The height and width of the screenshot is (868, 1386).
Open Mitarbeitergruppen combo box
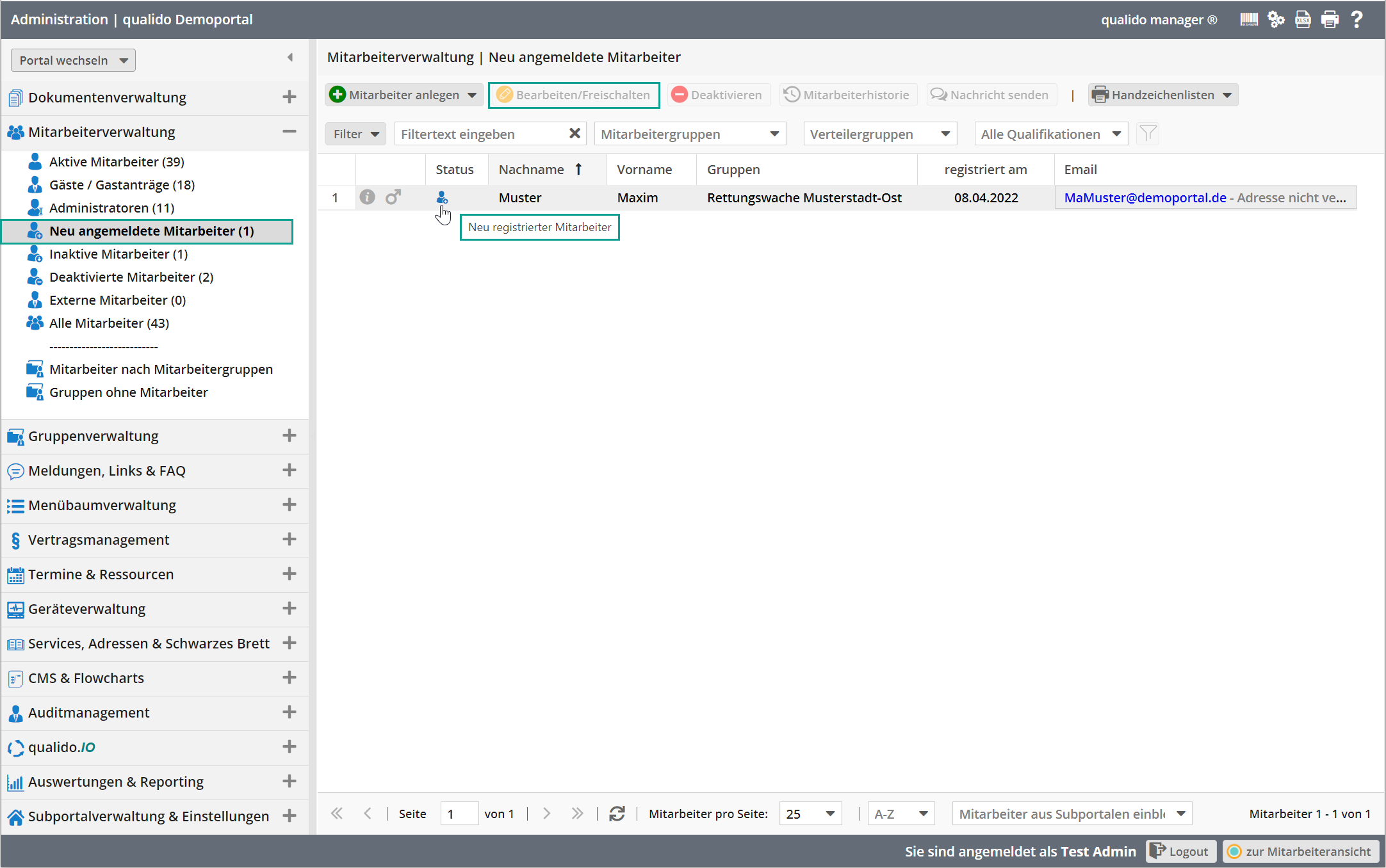[x=690, y=134]
